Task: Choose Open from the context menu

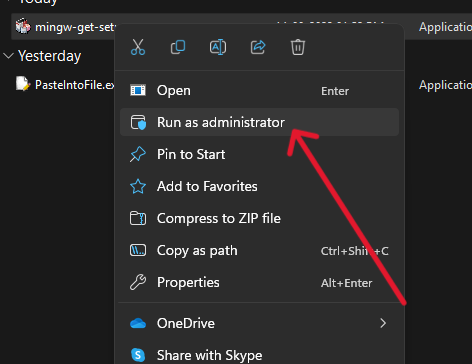Action: tap(259, 91)
